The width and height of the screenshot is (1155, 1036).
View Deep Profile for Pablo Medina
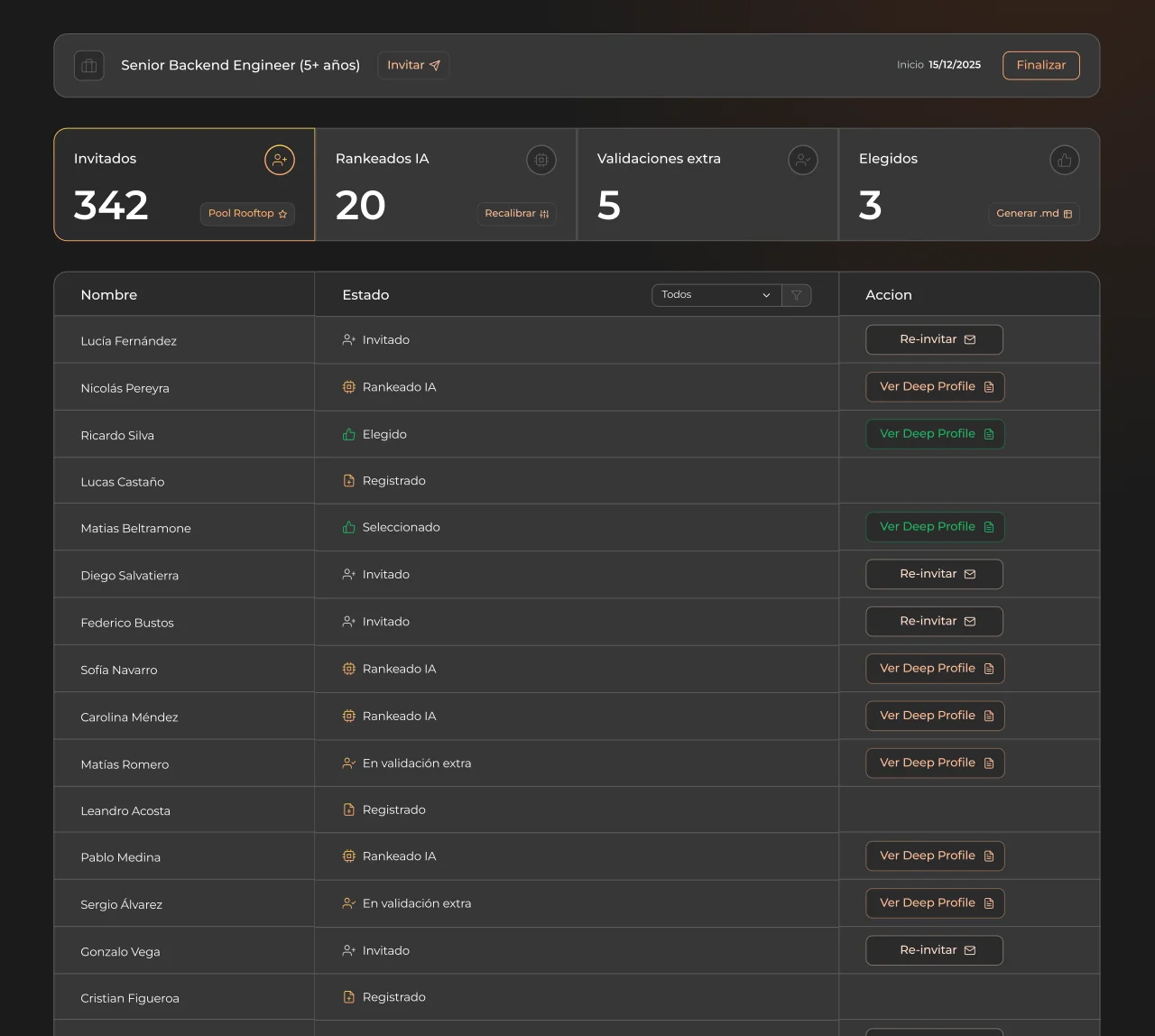935,856
